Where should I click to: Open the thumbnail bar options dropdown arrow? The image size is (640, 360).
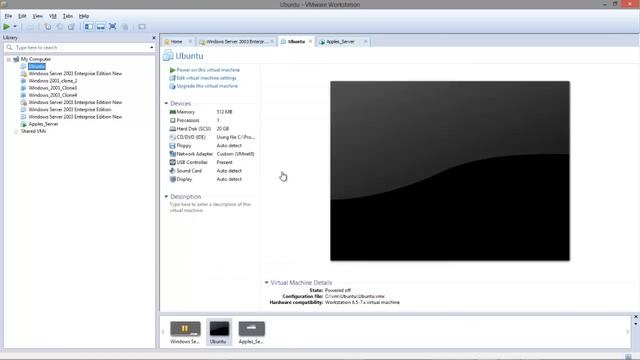tap(636, 324)
